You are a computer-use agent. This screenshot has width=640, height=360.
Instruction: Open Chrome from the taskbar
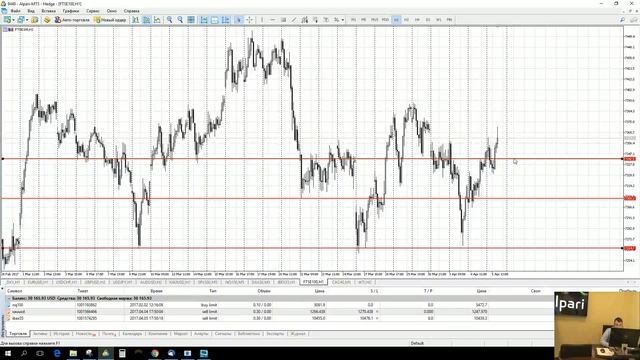[155, 353]
